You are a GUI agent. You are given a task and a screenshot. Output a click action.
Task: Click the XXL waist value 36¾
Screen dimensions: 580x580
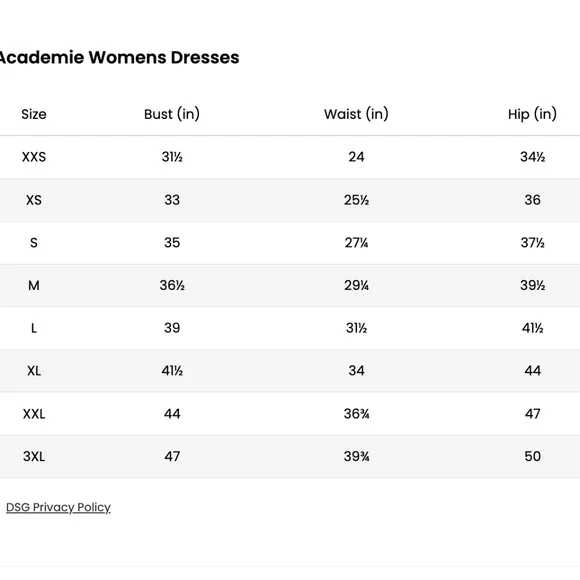356,414
